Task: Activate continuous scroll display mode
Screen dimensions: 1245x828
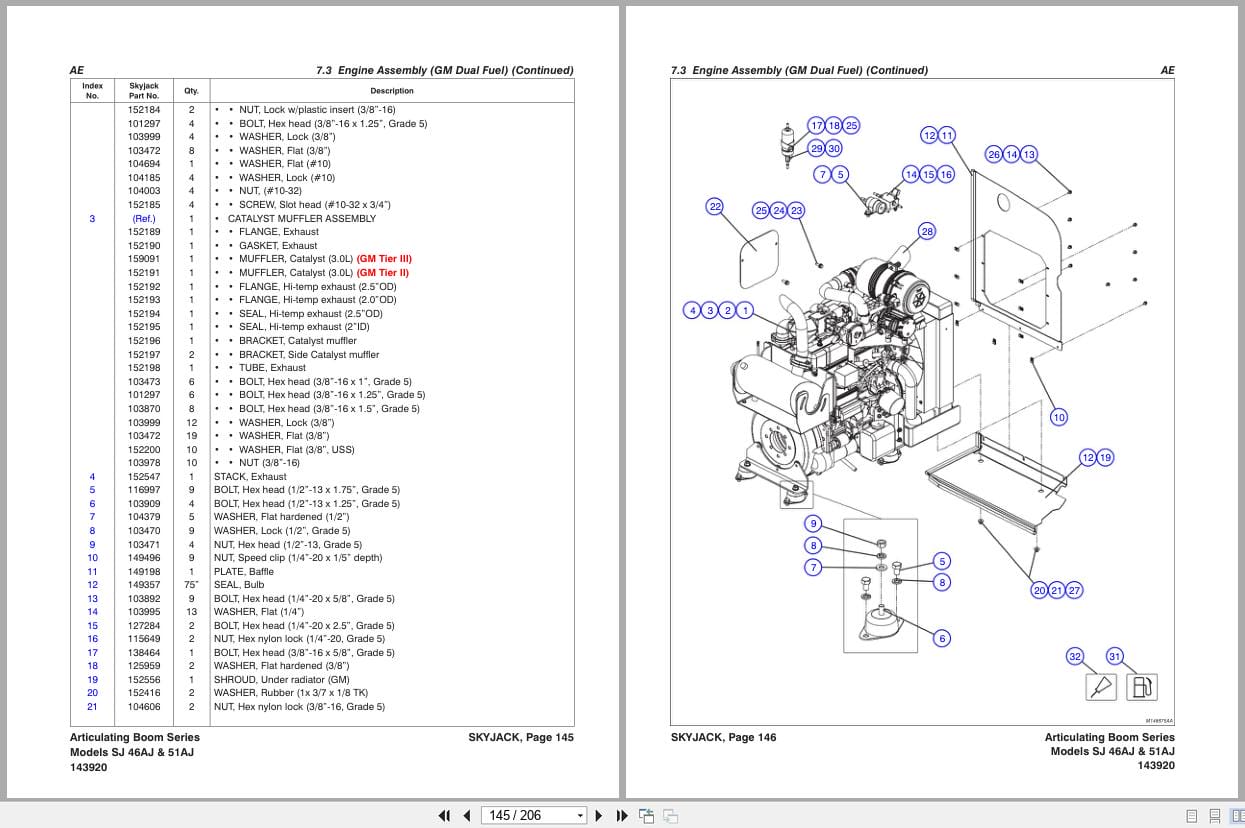Action: pos(1214,816)
